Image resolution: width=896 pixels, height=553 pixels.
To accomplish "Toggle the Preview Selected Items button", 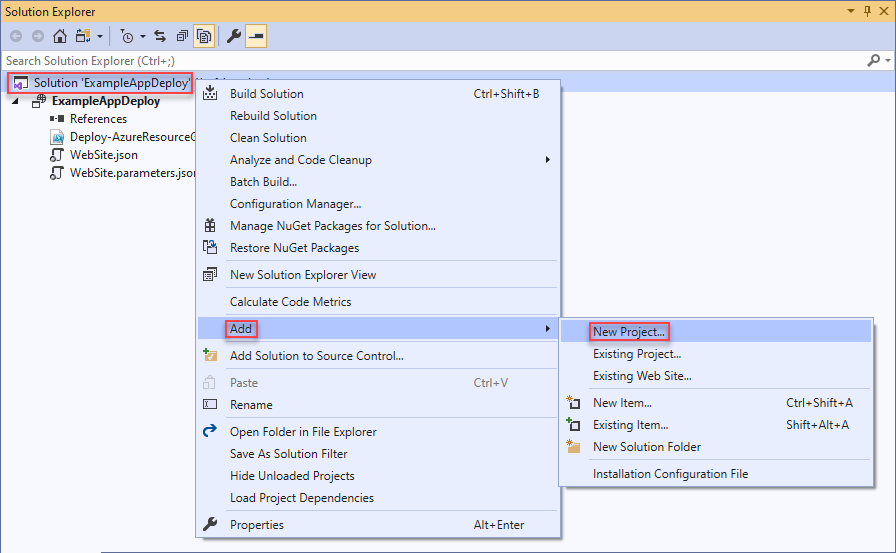I will [x=256, y=37].
